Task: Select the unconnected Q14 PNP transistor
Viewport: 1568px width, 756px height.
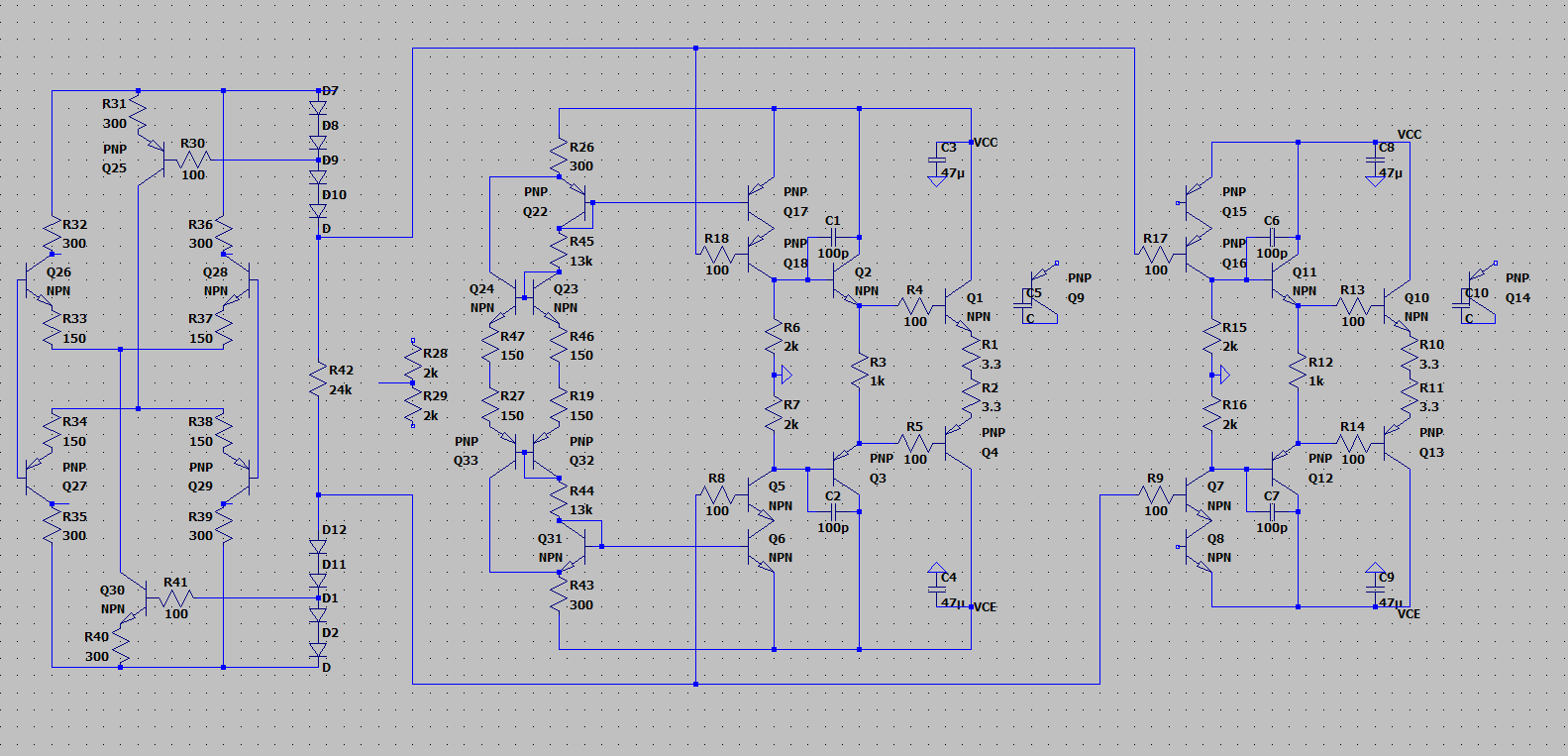Action: pyautogui.click(x=1481, y=290)
